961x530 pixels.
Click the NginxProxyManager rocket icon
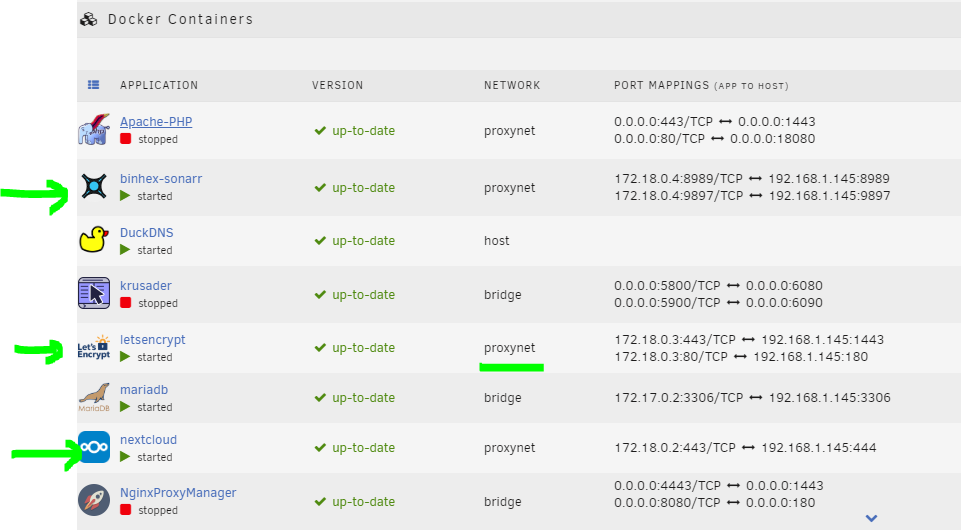(94, 500)
